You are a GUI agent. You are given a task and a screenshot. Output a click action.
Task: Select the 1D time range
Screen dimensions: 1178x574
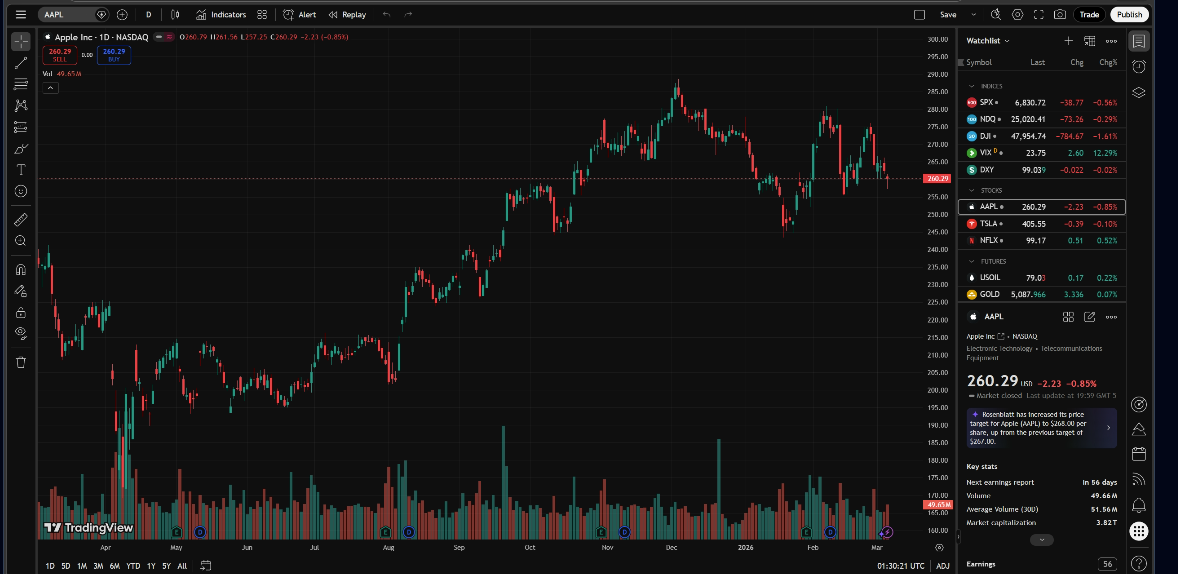50,566
